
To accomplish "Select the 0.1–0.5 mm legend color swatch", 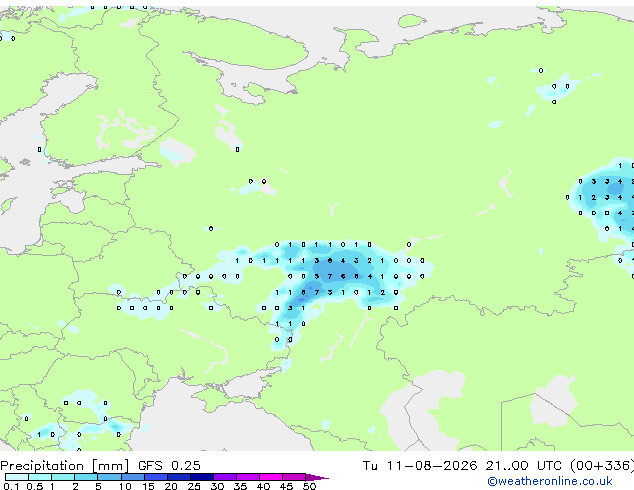I will coord(17,477).
